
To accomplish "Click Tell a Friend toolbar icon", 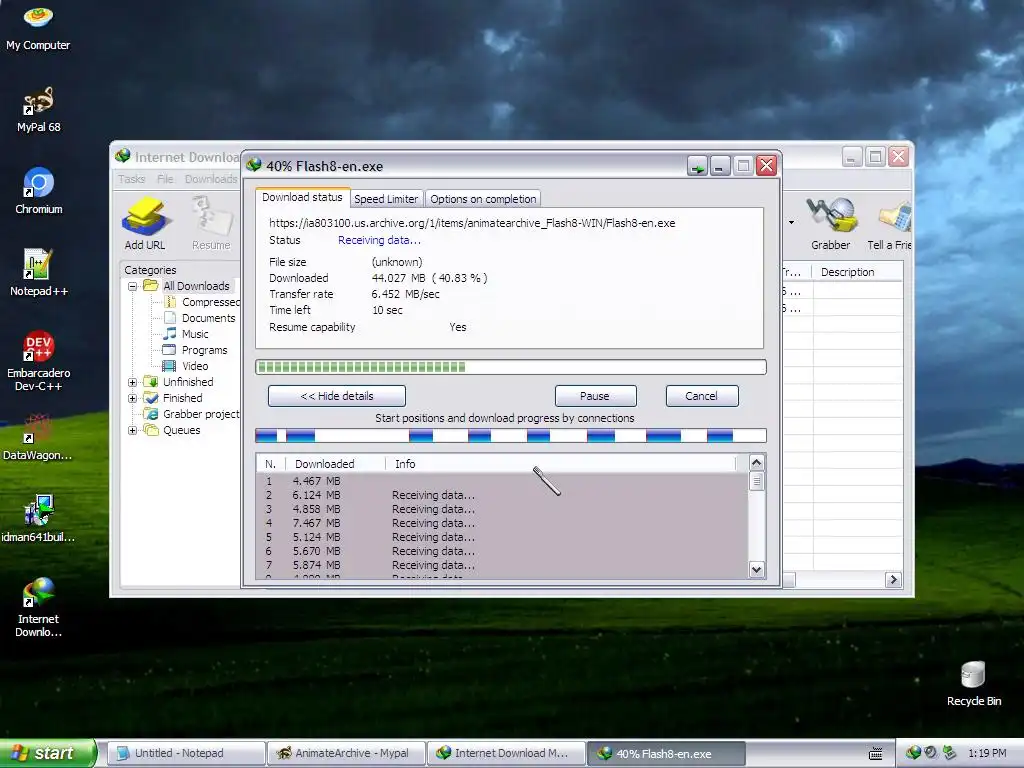I will [x=889, y=224].
